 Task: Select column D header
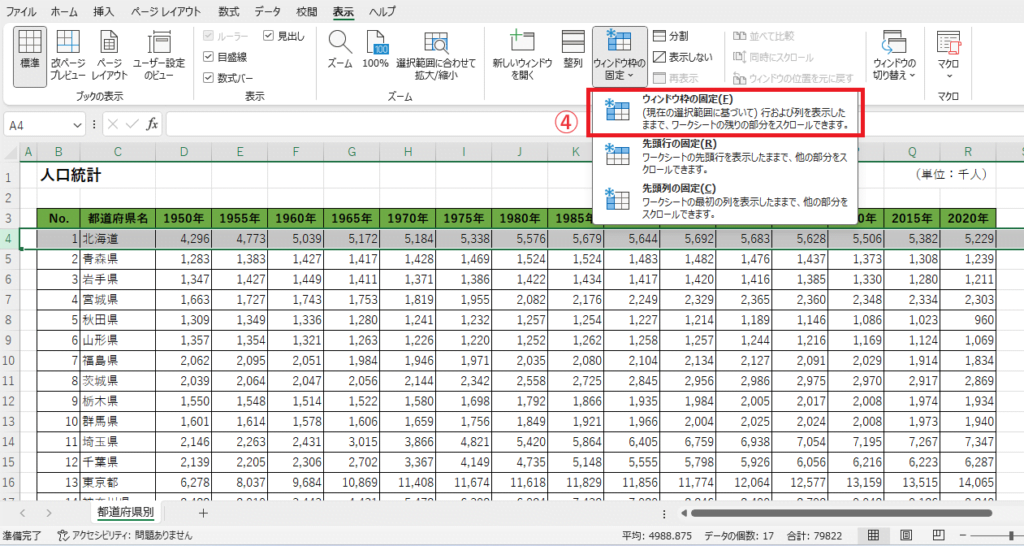(184, 152)
